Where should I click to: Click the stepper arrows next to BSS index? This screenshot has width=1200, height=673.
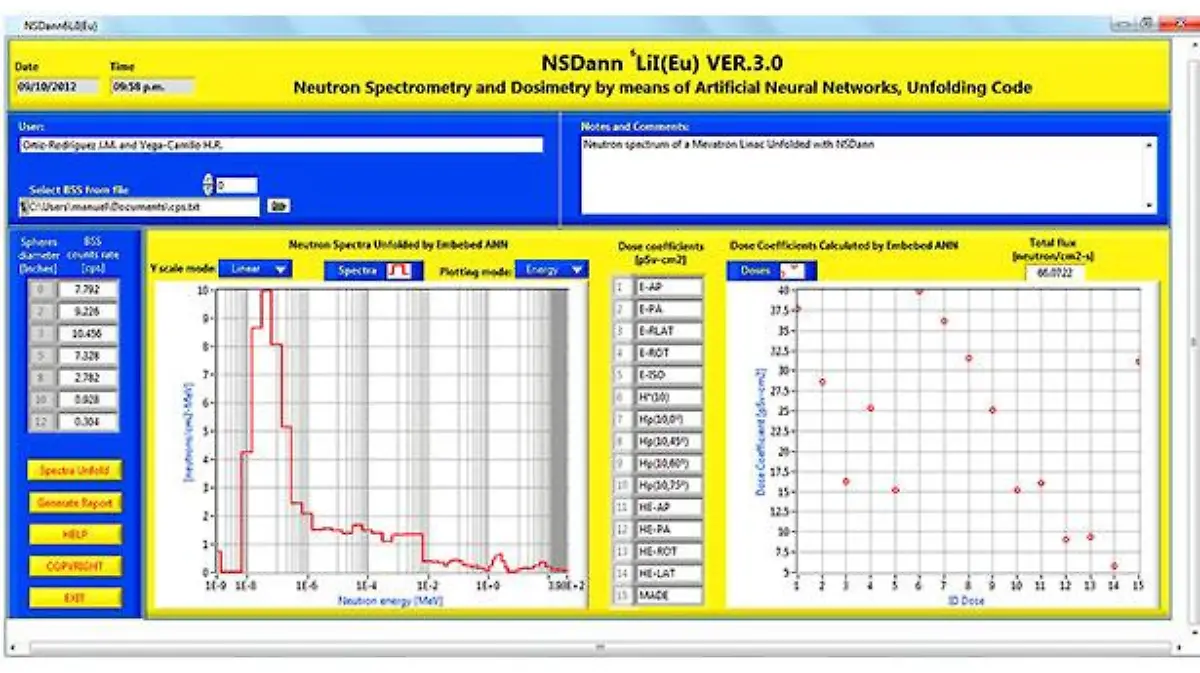(208, 185)
